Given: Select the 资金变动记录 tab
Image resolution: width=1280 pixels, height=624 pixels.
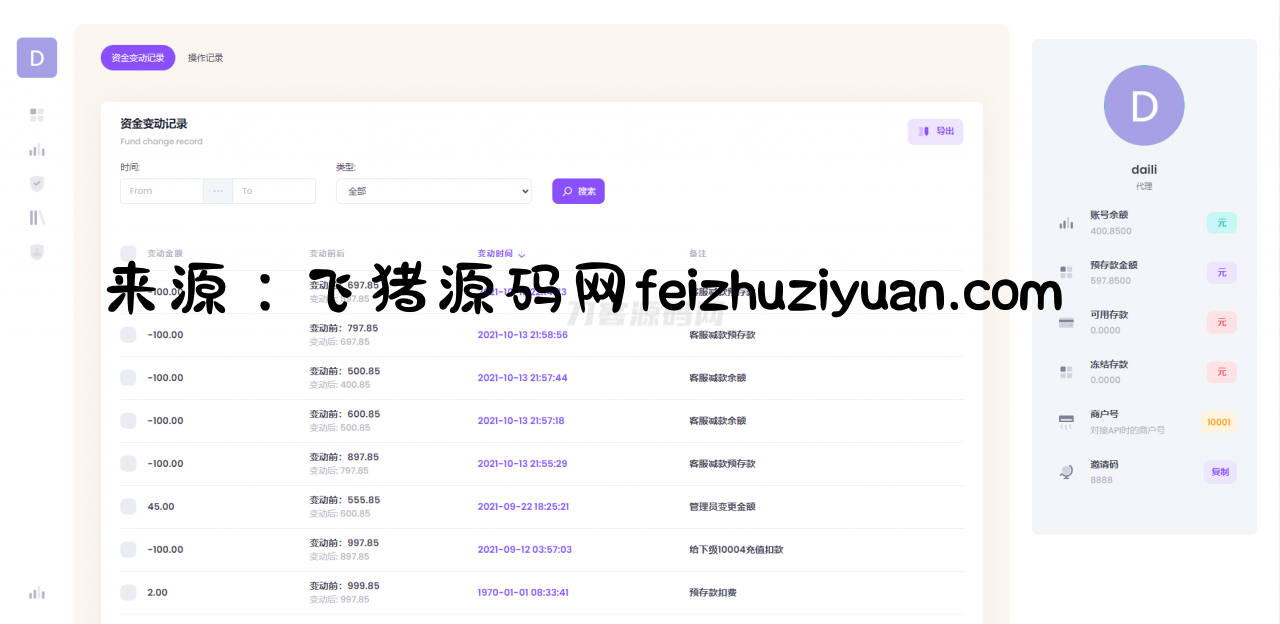Looking at the screenshot, I should [x=138, y=58].
